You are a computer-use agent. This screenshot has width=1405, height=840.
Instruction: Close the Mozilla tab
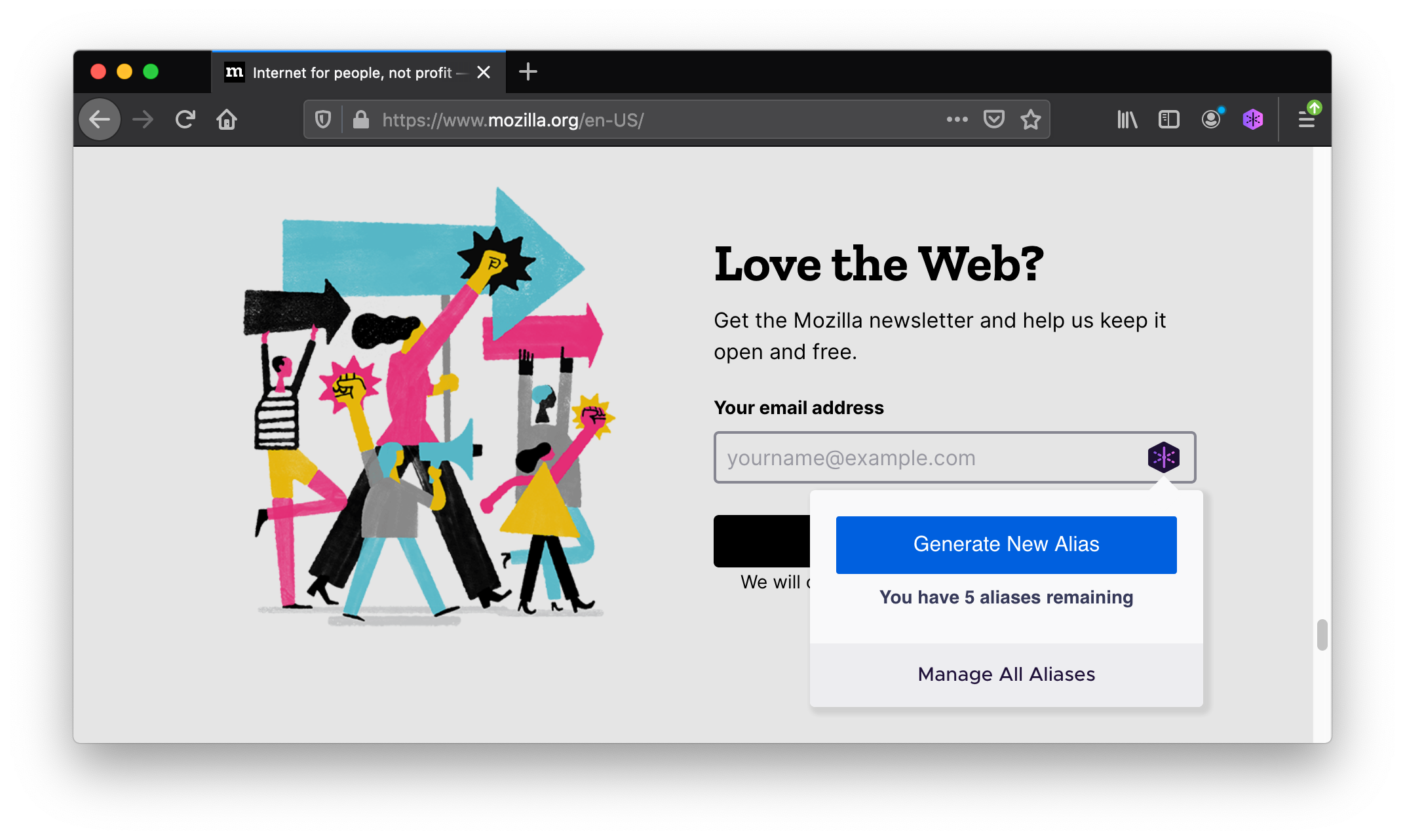coord(484,72)
